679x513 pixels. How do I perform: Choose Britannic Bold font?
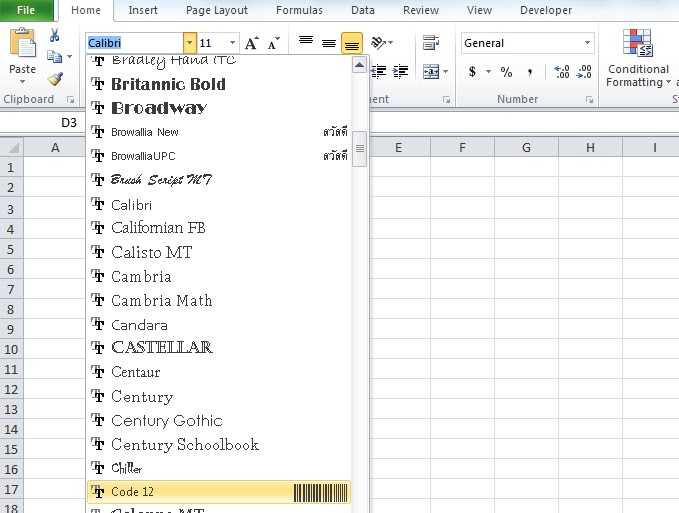tap(219, 84)
